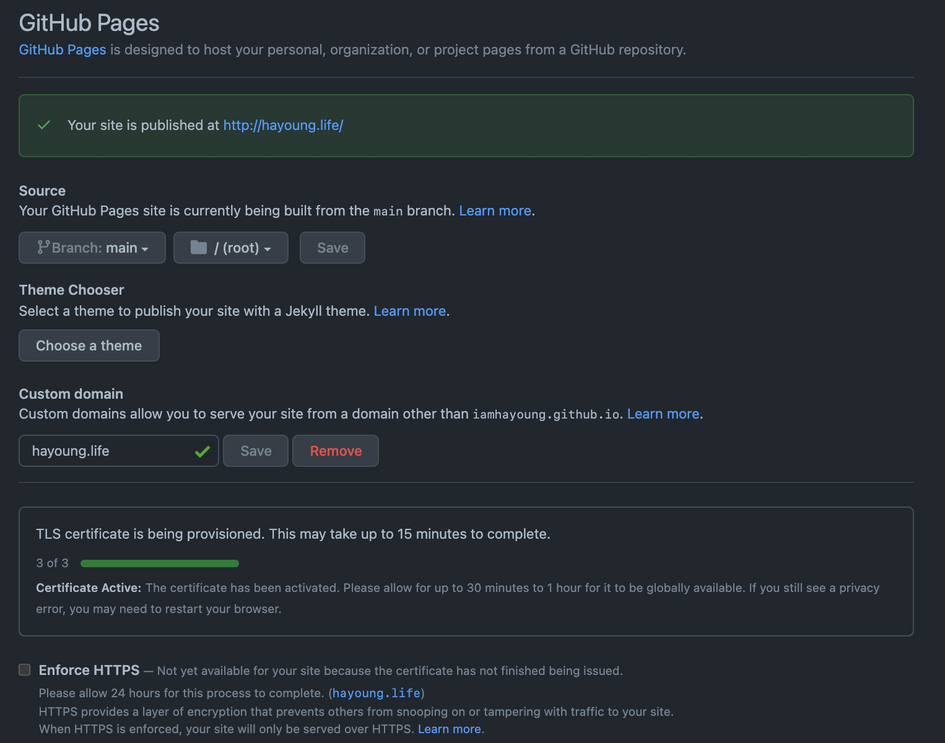Enable the Enforce HTTPS checkbox
The height and width of the screenshot is (743, 945).
[x=24, y=669]
